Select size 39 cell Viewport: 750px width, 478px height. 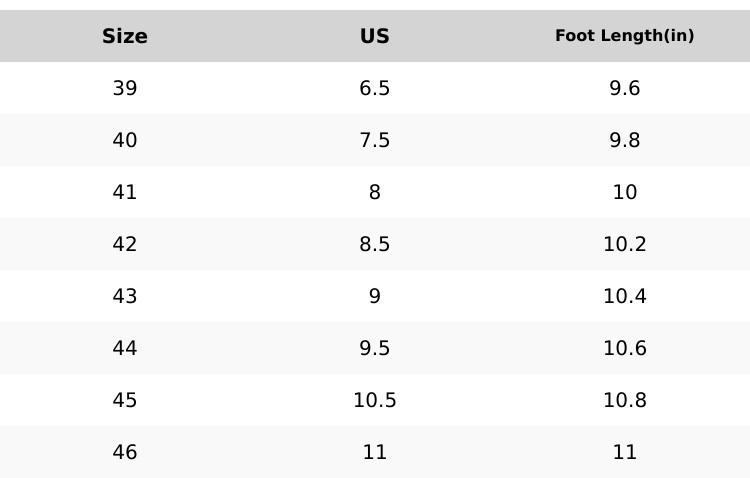pyautogui.click(x=125, y=88)
